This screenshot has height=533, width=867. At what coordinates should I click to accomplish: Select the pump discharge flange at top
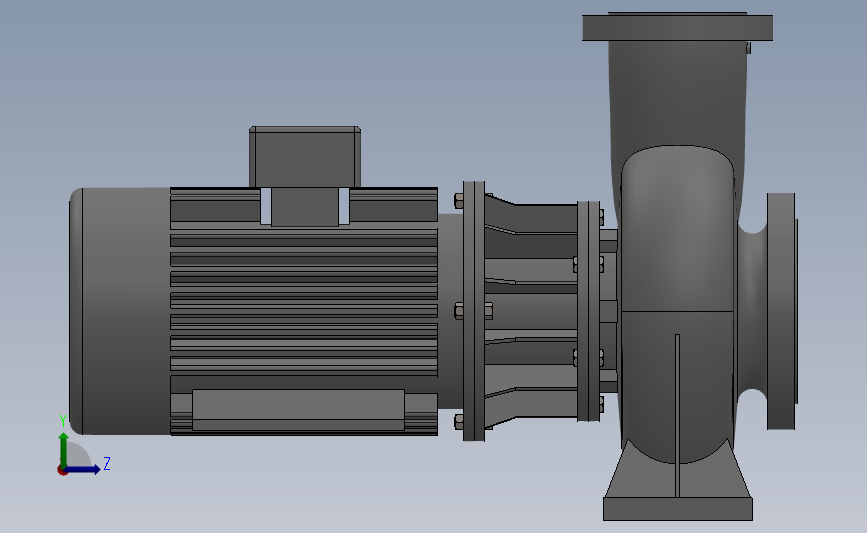[677, 27]
